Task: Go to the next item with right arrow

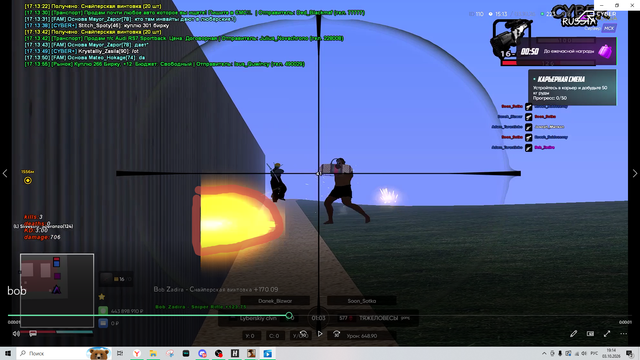Action: [x=635, y=173]
